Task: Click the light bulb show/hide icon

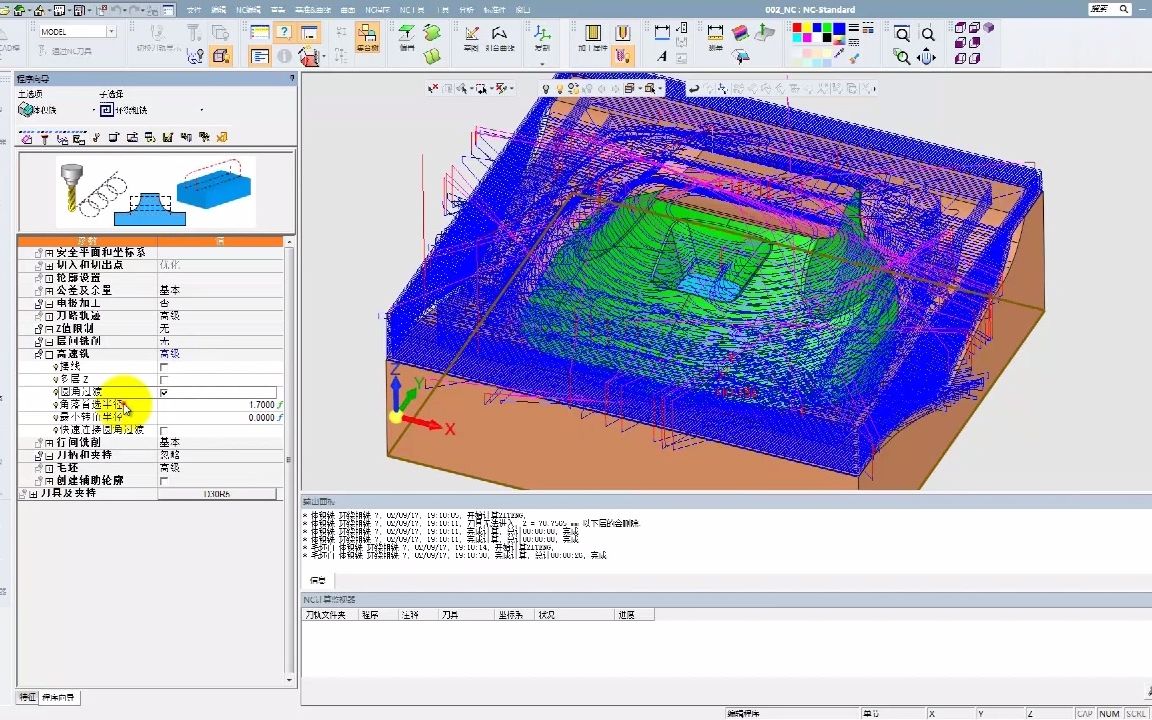Action: pos(546,88)
